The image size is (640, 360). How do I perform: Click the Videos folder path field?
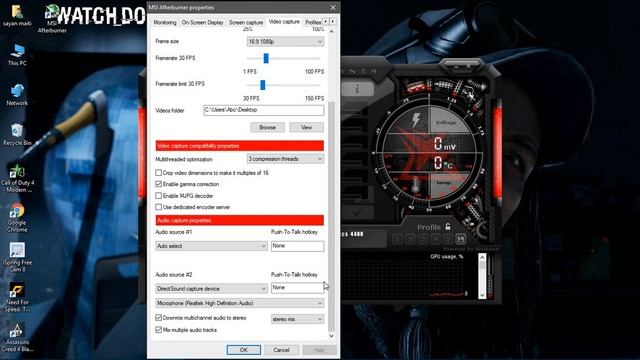(x=264, y=110)
